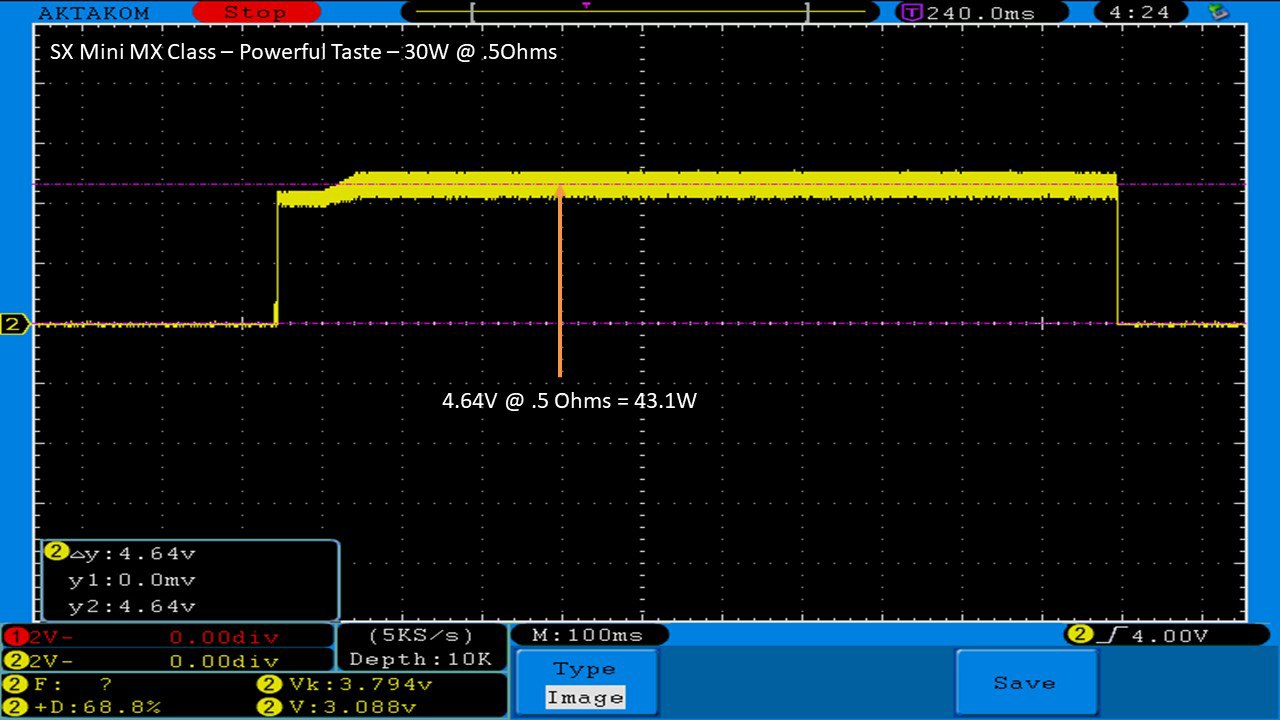Select the channel 2 yellow 2V scale indicator
This screenshot has height=720, width=1280.
pos(167,660)
